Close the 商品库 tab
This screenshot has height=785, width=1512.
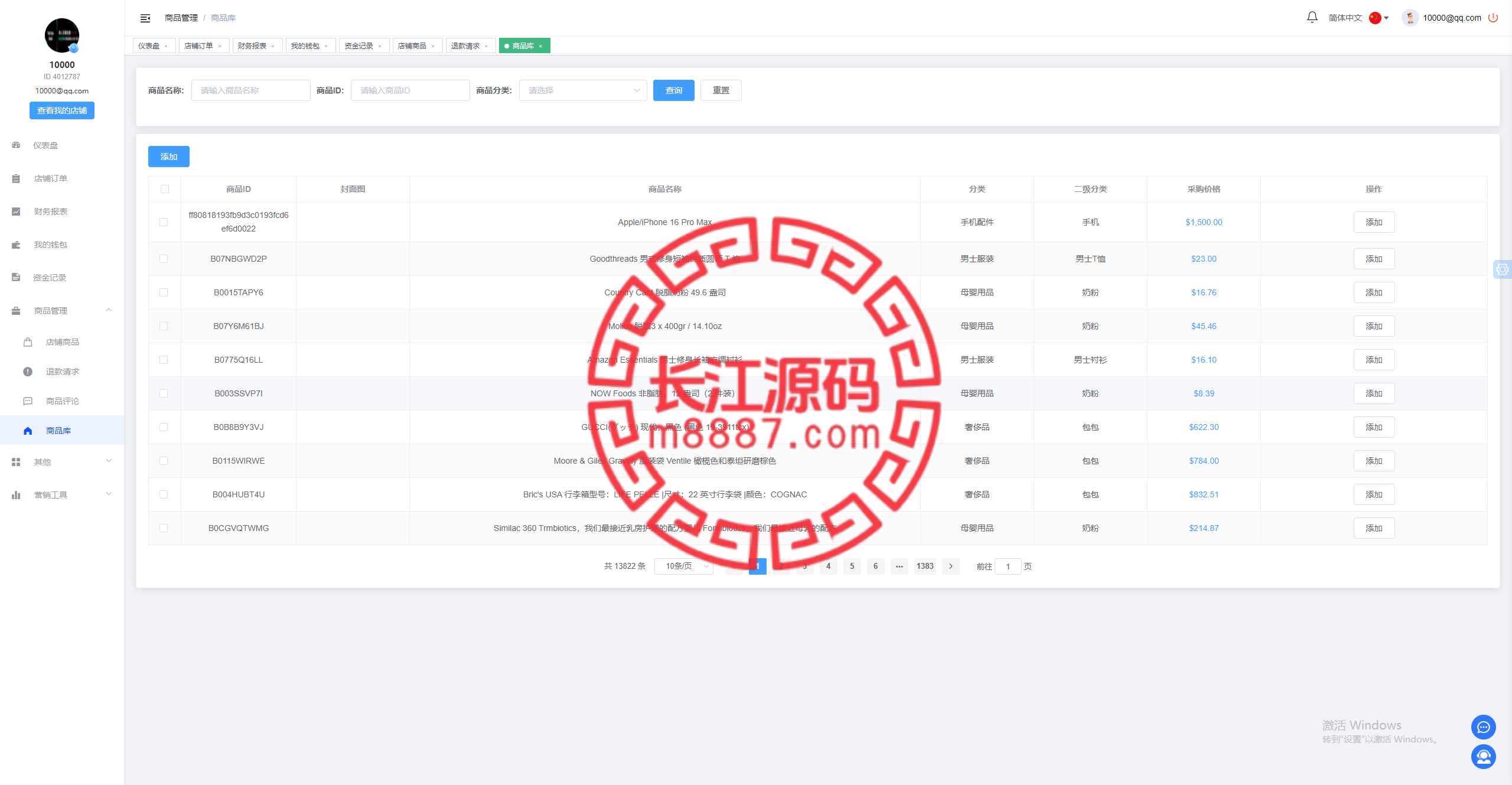(540, 46)
